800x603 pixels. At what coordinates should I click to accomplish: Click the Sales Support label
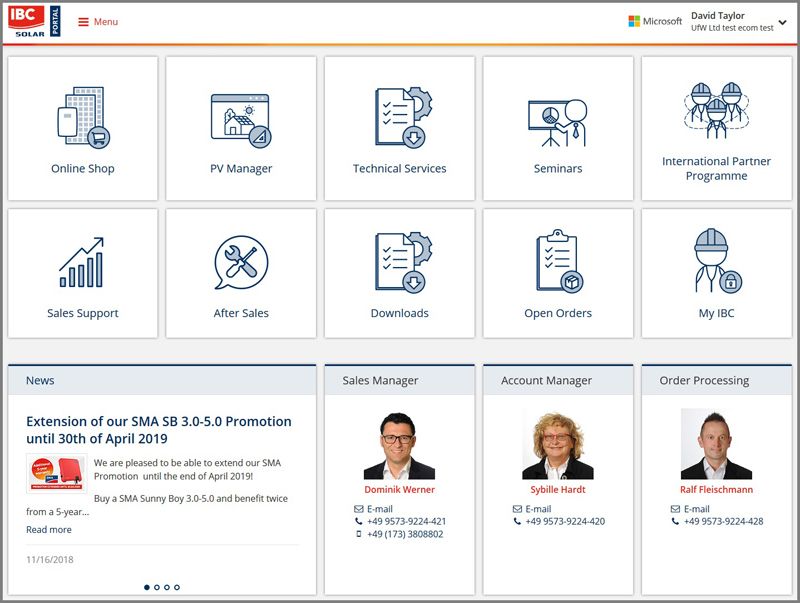click(x=83, y=313)
